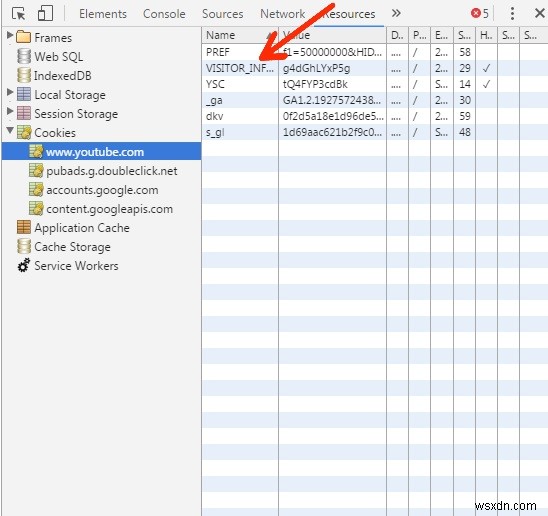The height and width of the screenshot is (516, 548).
Task: Select the dkv cookie row
Action: coord(375,116)
